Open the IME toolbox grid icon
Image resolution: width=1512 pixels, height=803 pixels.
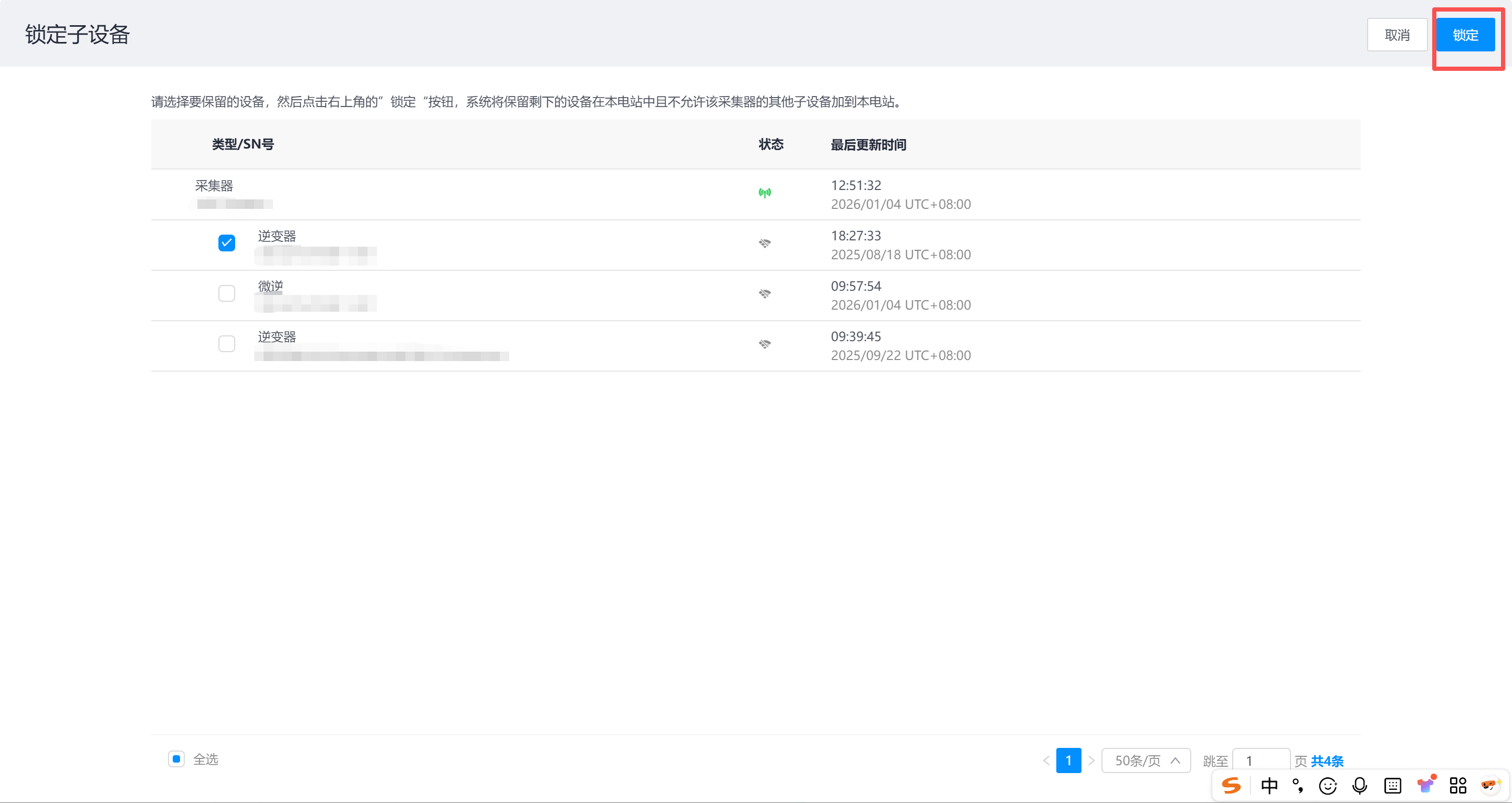(x=1458, y=785)
